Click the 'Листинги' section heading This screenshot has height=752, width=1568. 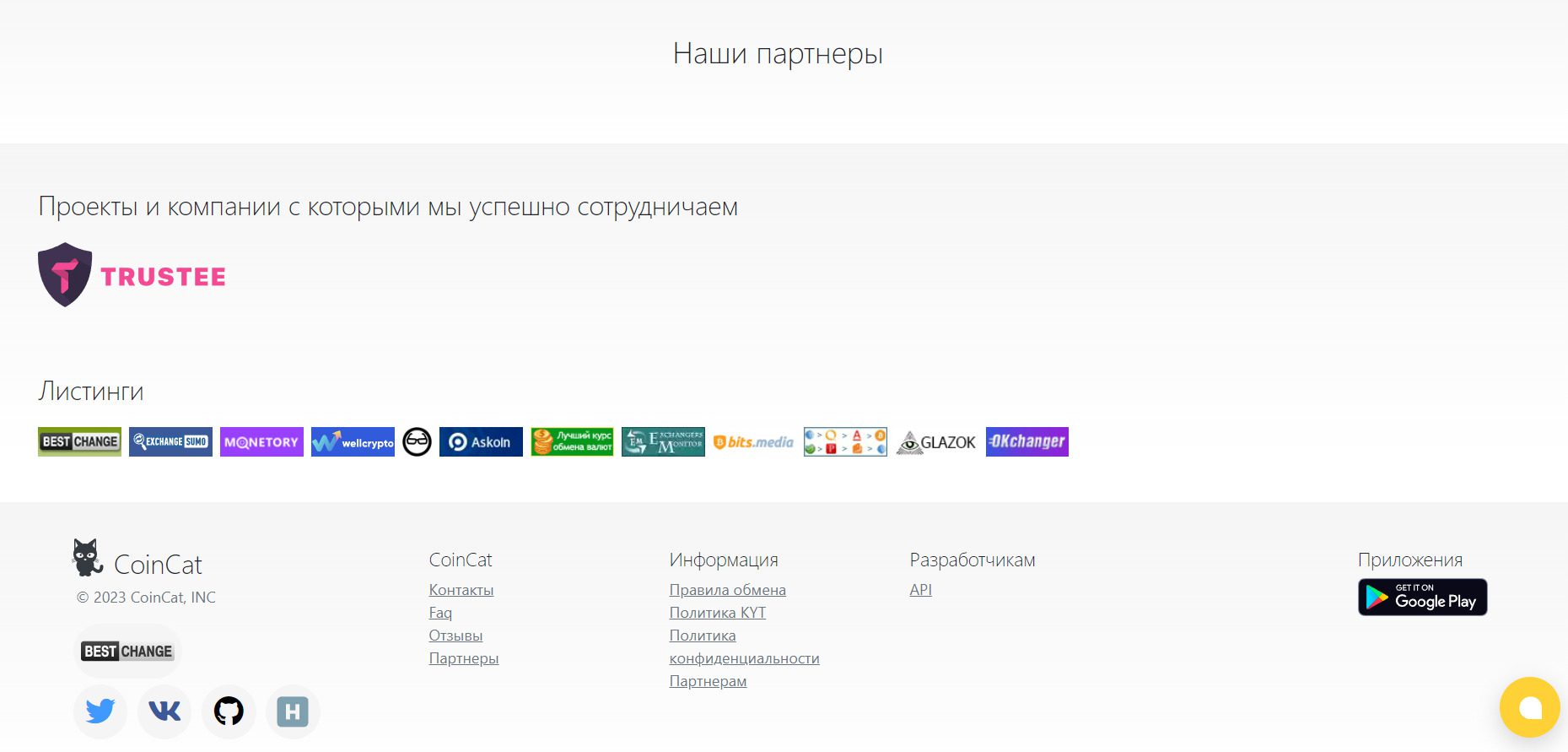coord(91,392)
